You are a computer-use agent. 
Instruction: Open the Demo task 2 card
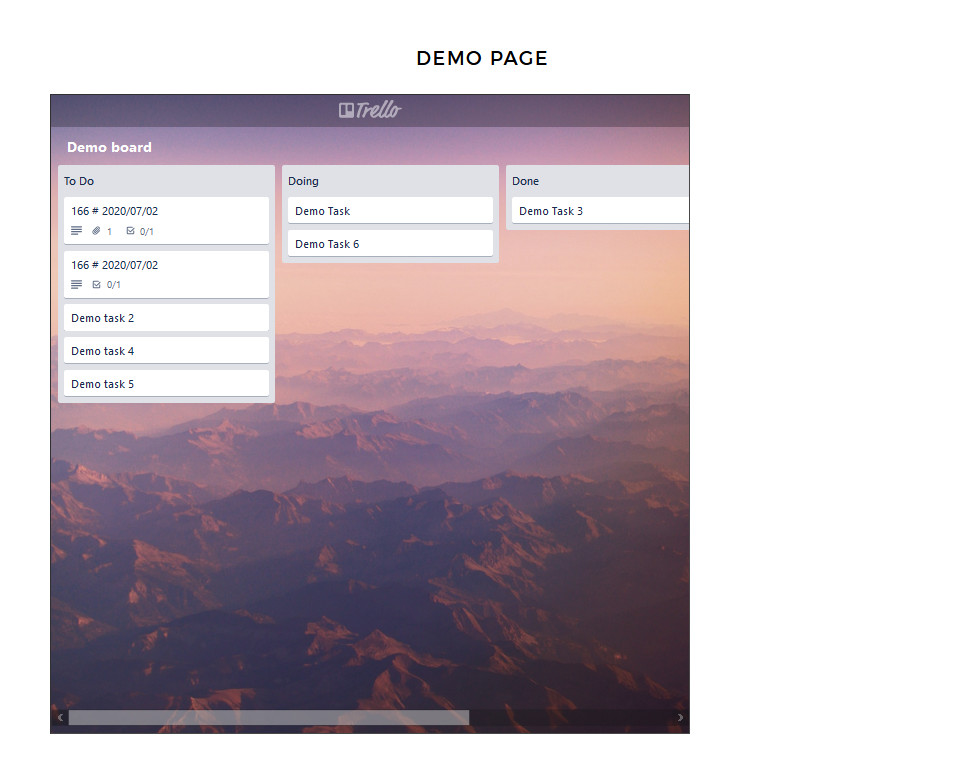(x=166, y=318)
